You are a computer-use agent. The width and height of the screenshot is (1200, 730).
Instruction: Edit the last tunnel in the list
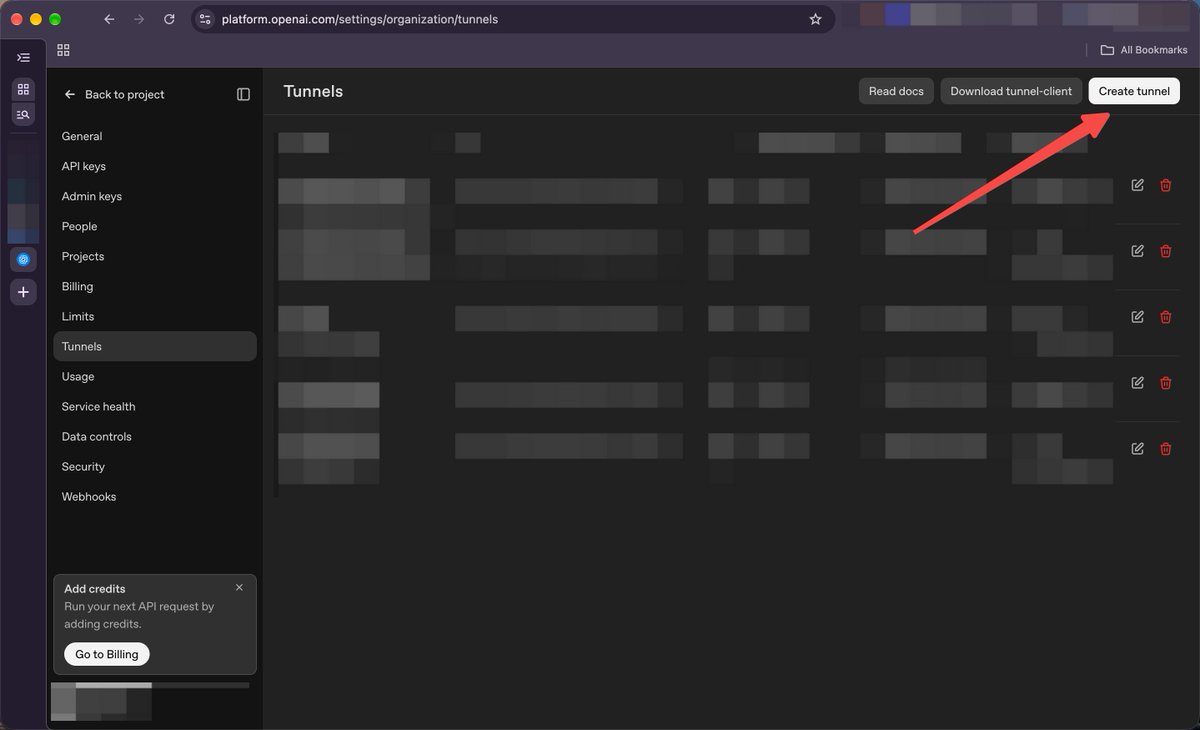pyautogui.click(x=1137, y=449)
